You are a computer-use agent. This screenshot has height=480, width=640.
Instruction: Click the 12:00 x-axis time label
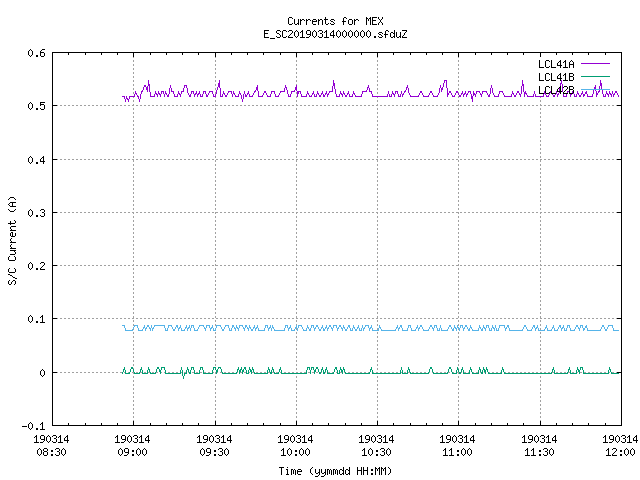point(620,452)
